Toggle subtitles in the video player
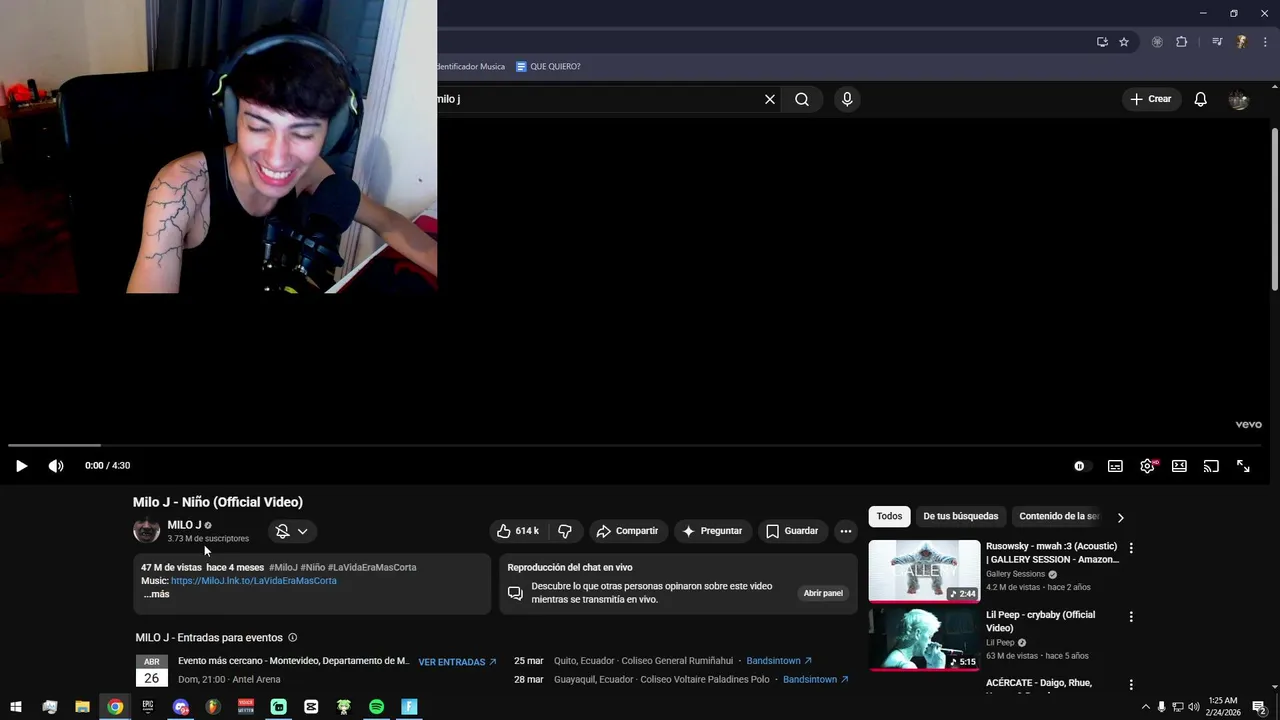The height and width of the screenshot is (720, 1280). point(1115,466)
